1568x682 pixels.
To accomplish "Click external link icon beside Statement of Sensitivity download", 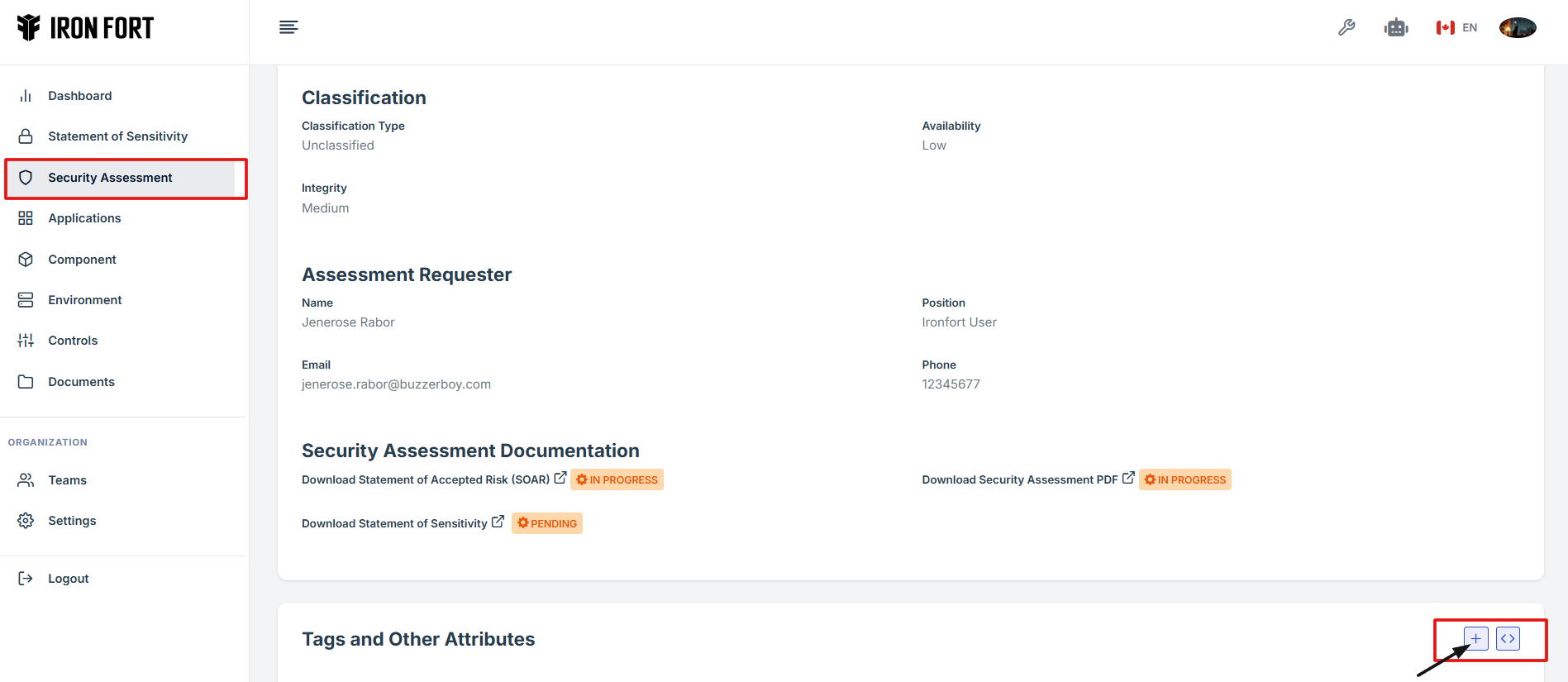I will tap(498, 522).
